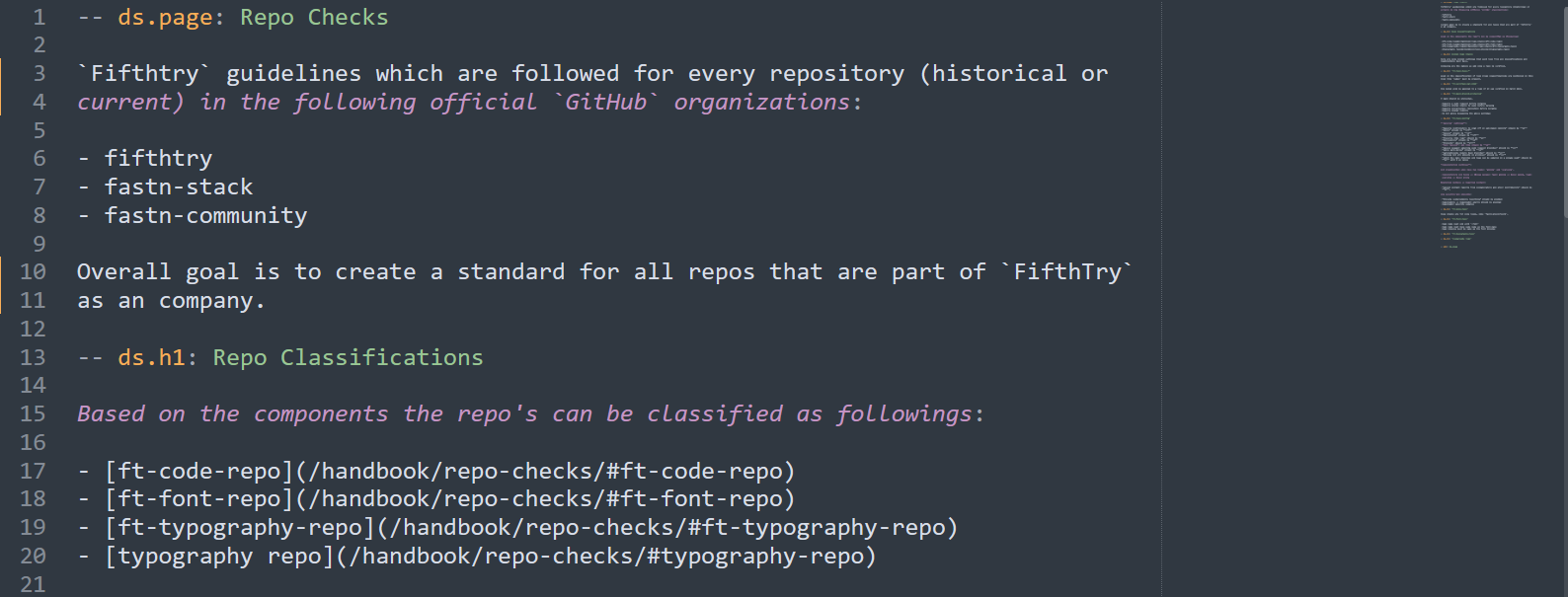Click the 'fifthtry' list item on line 6

click(158, 159)
